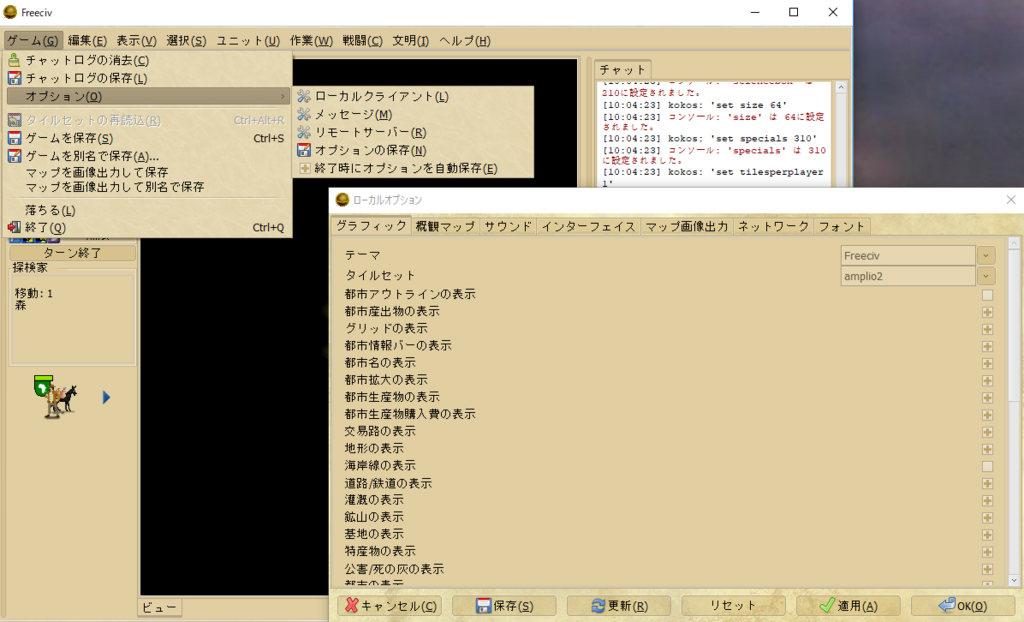Open the ゲーム menu

pyautogui.click(x=33, y=41)
